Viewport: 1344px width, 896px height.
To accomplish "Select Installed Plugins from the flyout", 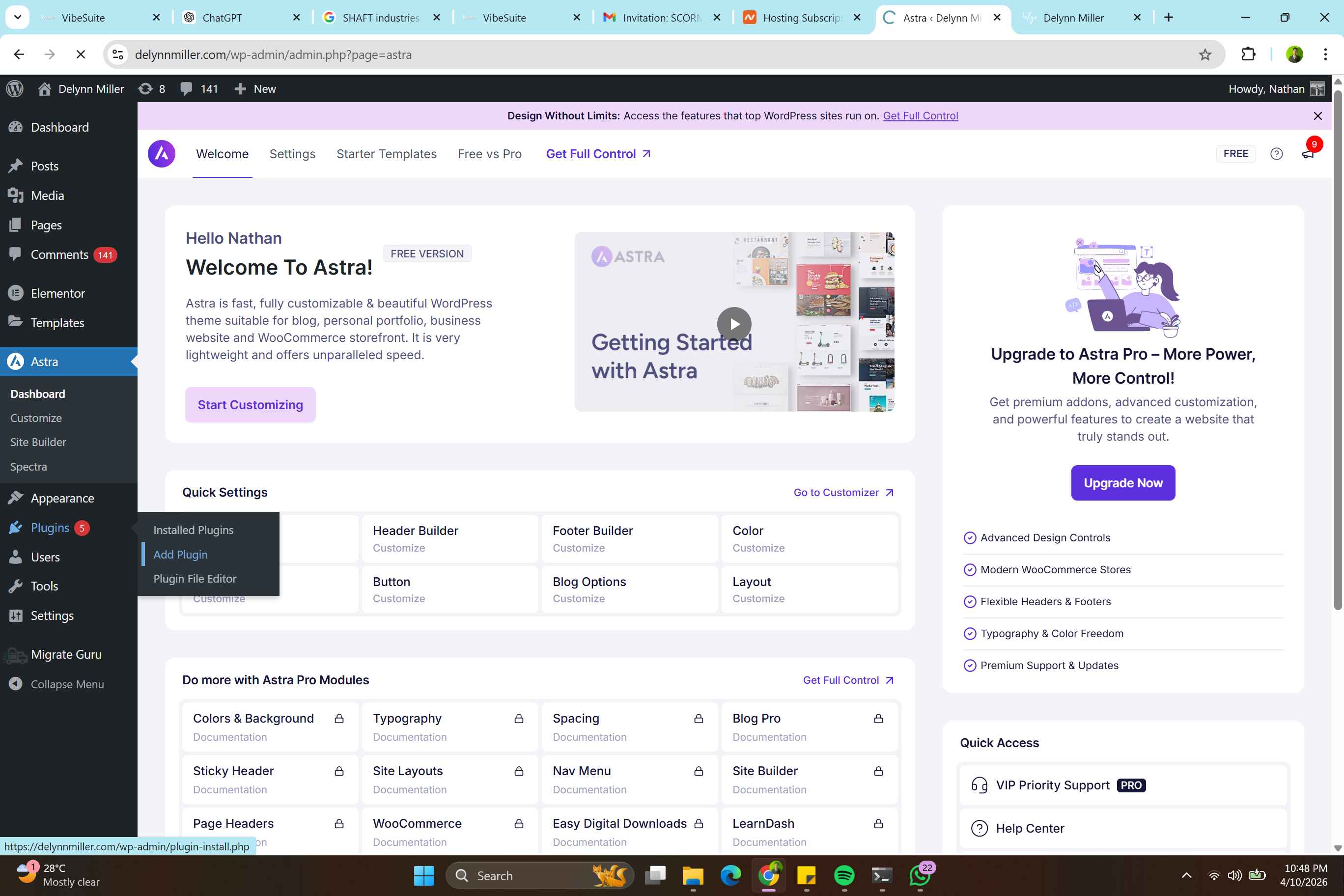I will [x=193, y=531].
